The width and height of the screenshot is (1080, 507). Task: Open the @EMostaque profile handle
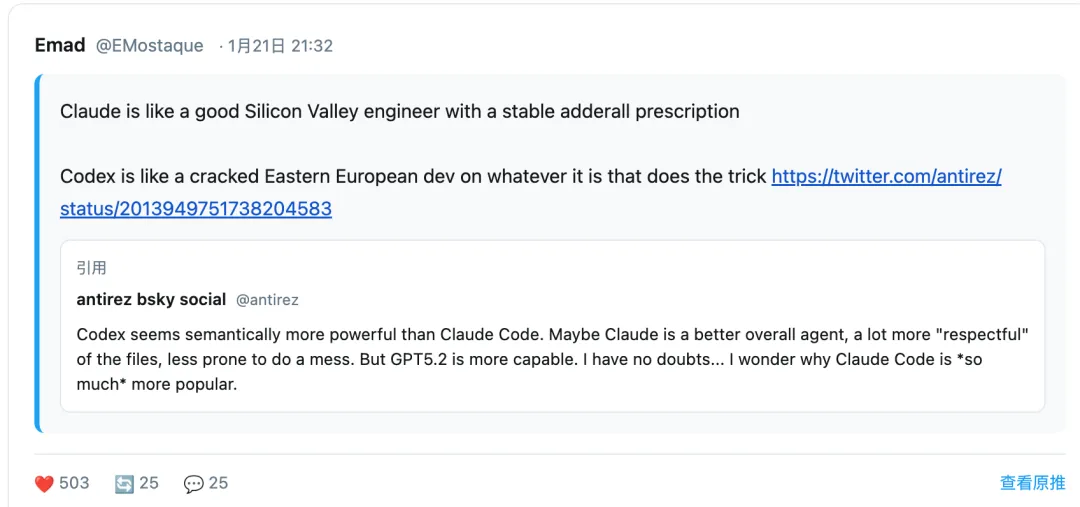[149, 46]
